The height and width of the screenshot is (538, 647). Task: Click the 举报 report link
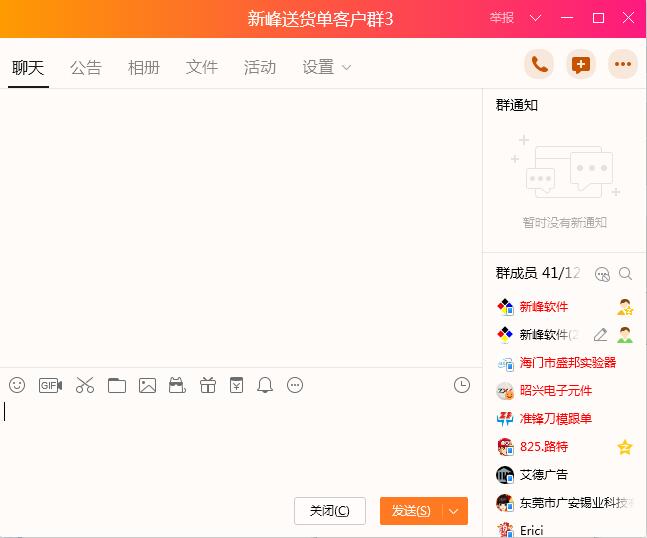click(x=502, y=18)
